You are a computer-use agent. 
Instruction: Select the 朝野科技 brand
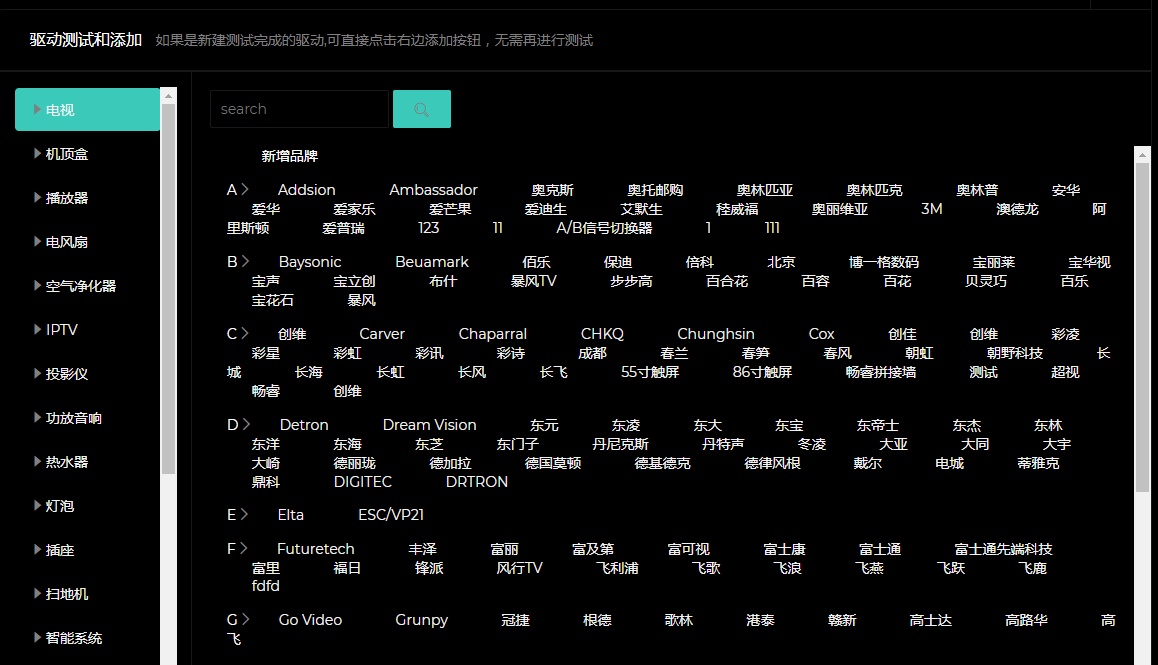(1015, 353)
